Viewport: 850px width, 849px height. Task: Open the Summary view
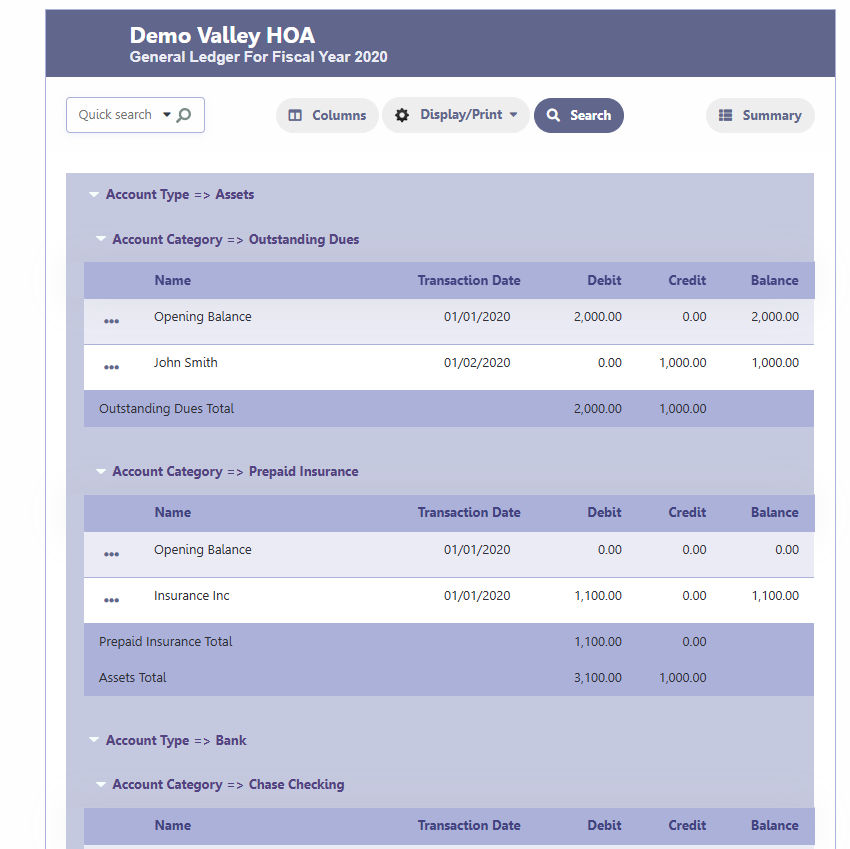point(760,115)
